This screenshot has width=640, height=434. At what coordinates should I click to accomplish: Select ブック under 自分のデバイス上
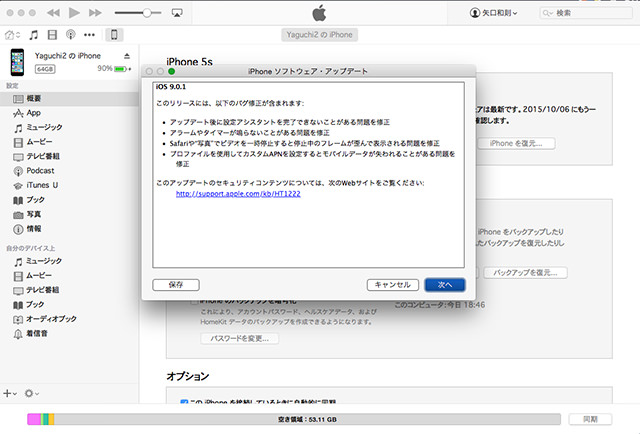[69, 305]
